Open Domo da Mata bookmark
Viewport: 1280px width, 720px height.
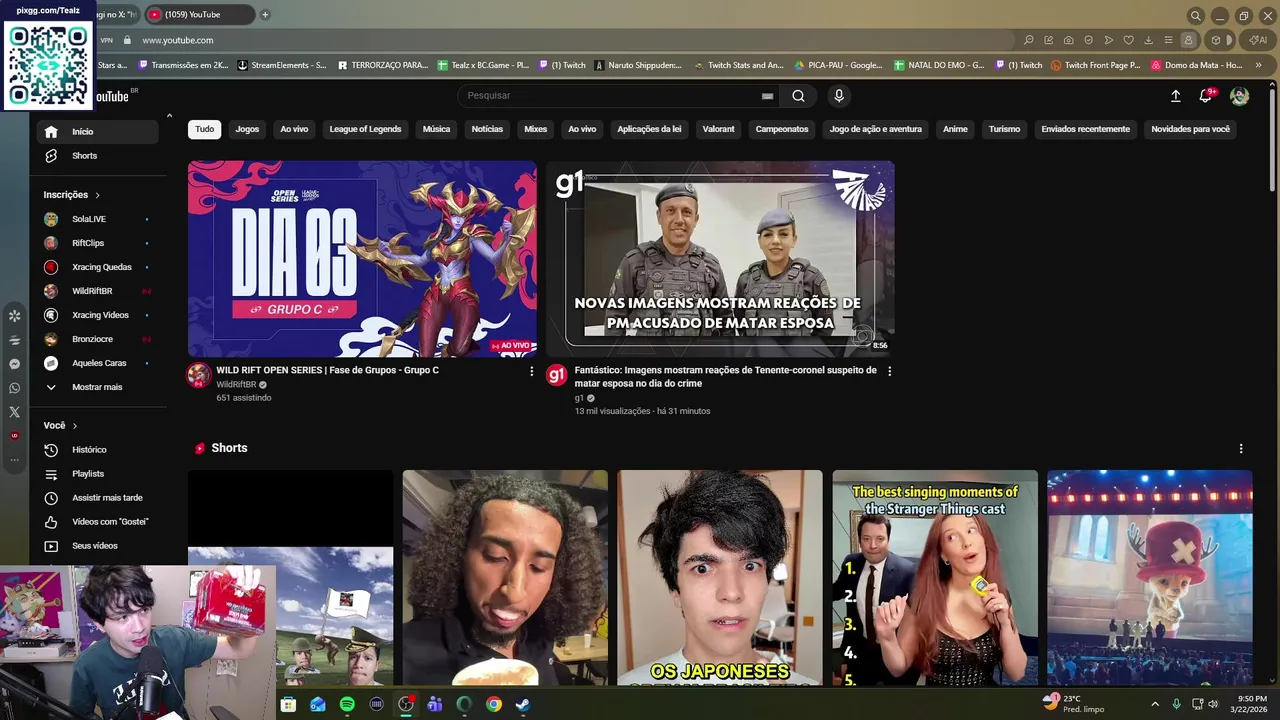[x=1196, y=65]
